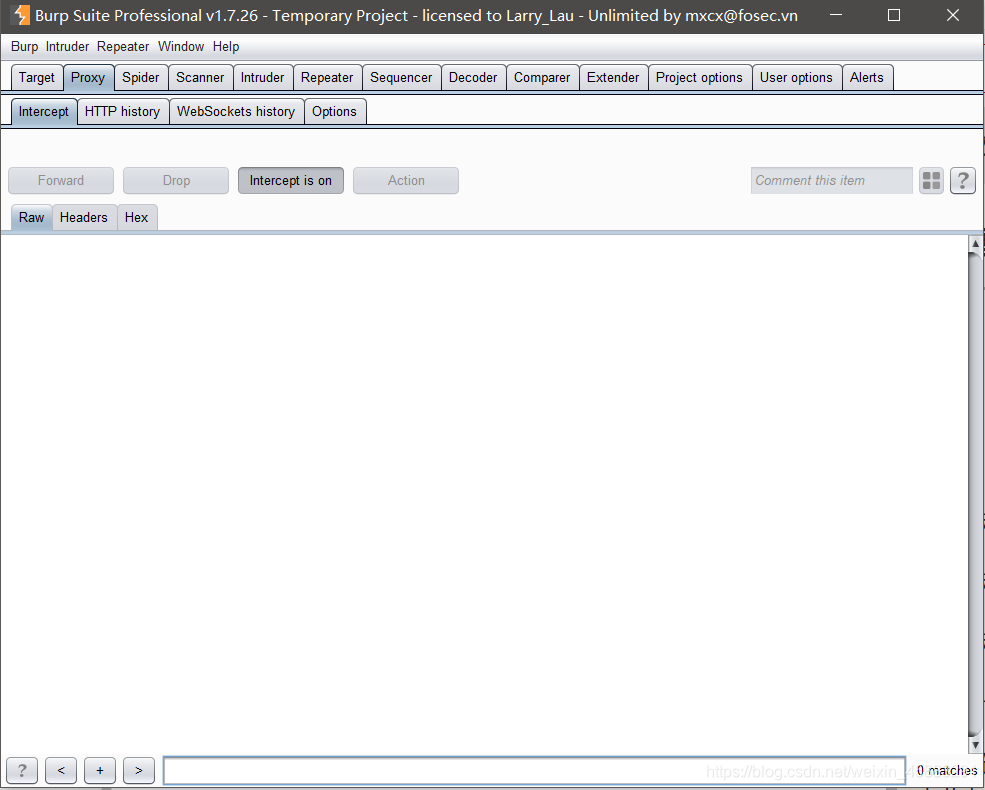985x790 pixels.
Task: Click the search text field at bottom
Action: coord(535,771)
